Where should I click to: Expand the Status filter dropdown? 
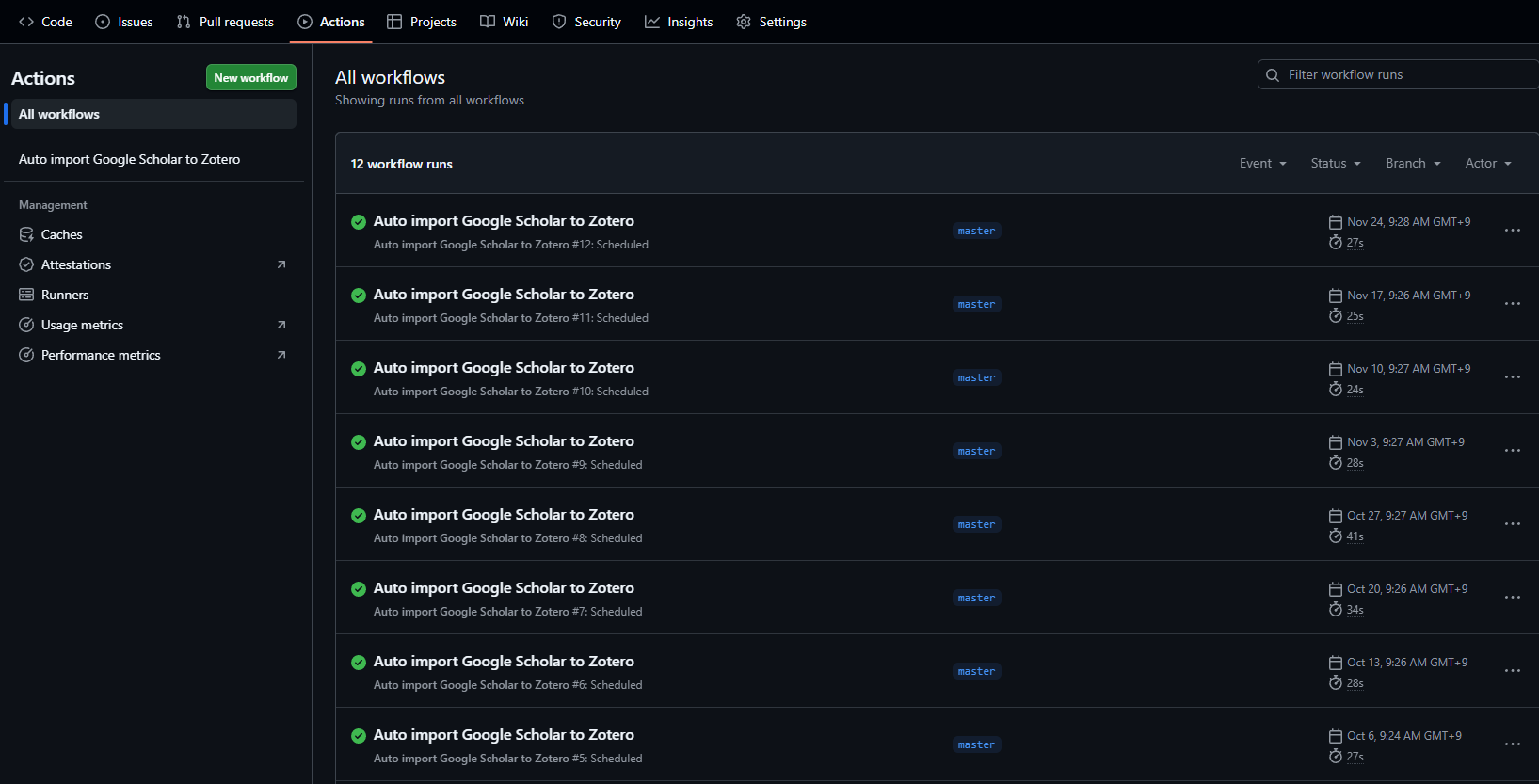(1336, 164)
